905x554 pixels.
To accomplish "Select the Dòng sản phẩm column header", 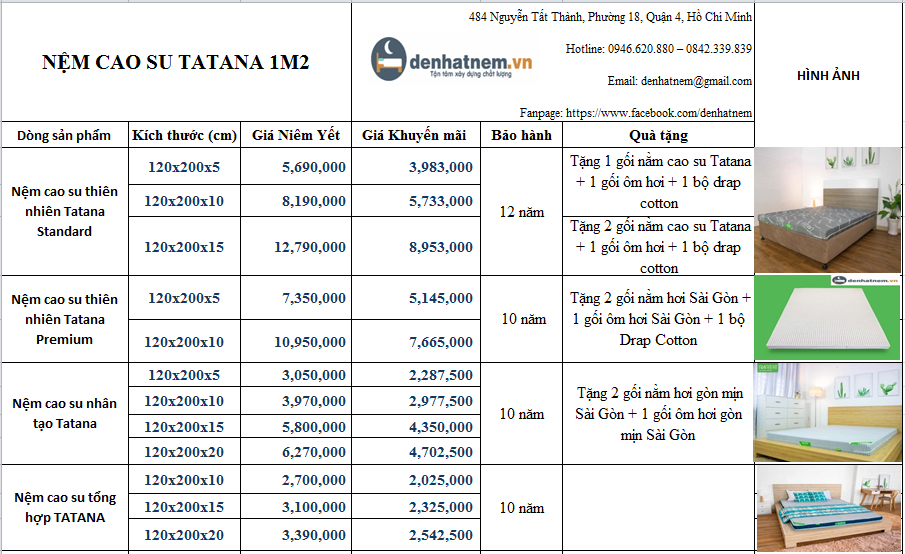I will coord(64,135).
